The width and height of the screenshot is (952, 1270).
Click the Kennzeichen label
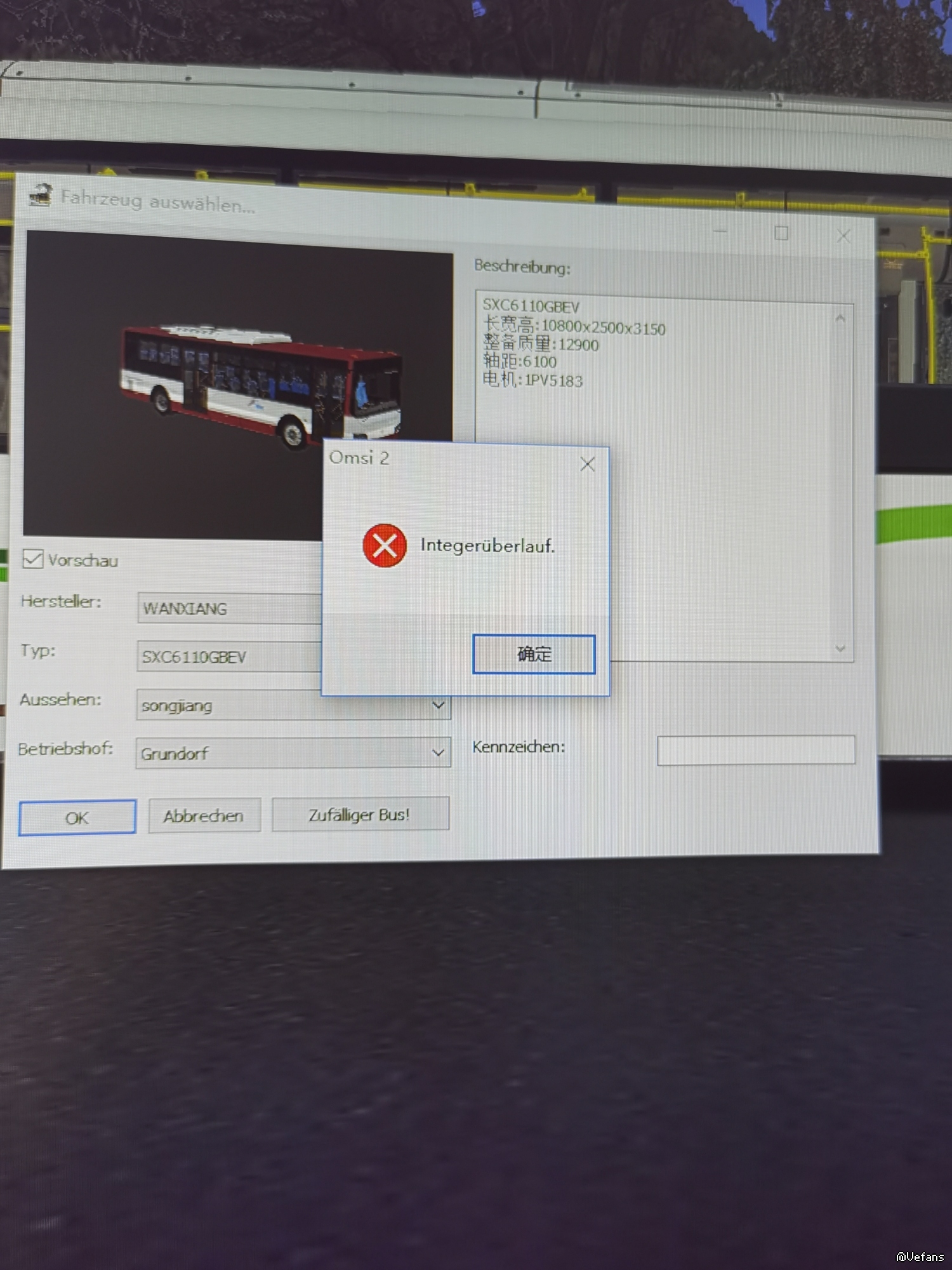[x=519, y=747]
